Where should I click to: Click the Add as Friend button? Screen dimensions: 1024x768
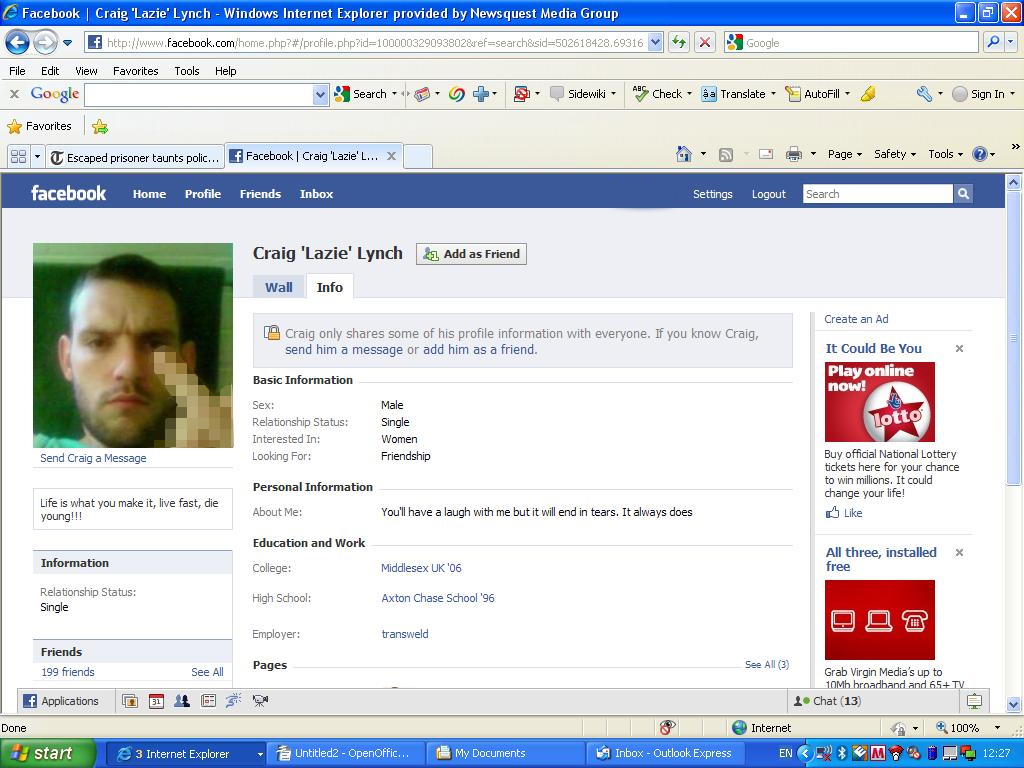[x=472, y=254]
